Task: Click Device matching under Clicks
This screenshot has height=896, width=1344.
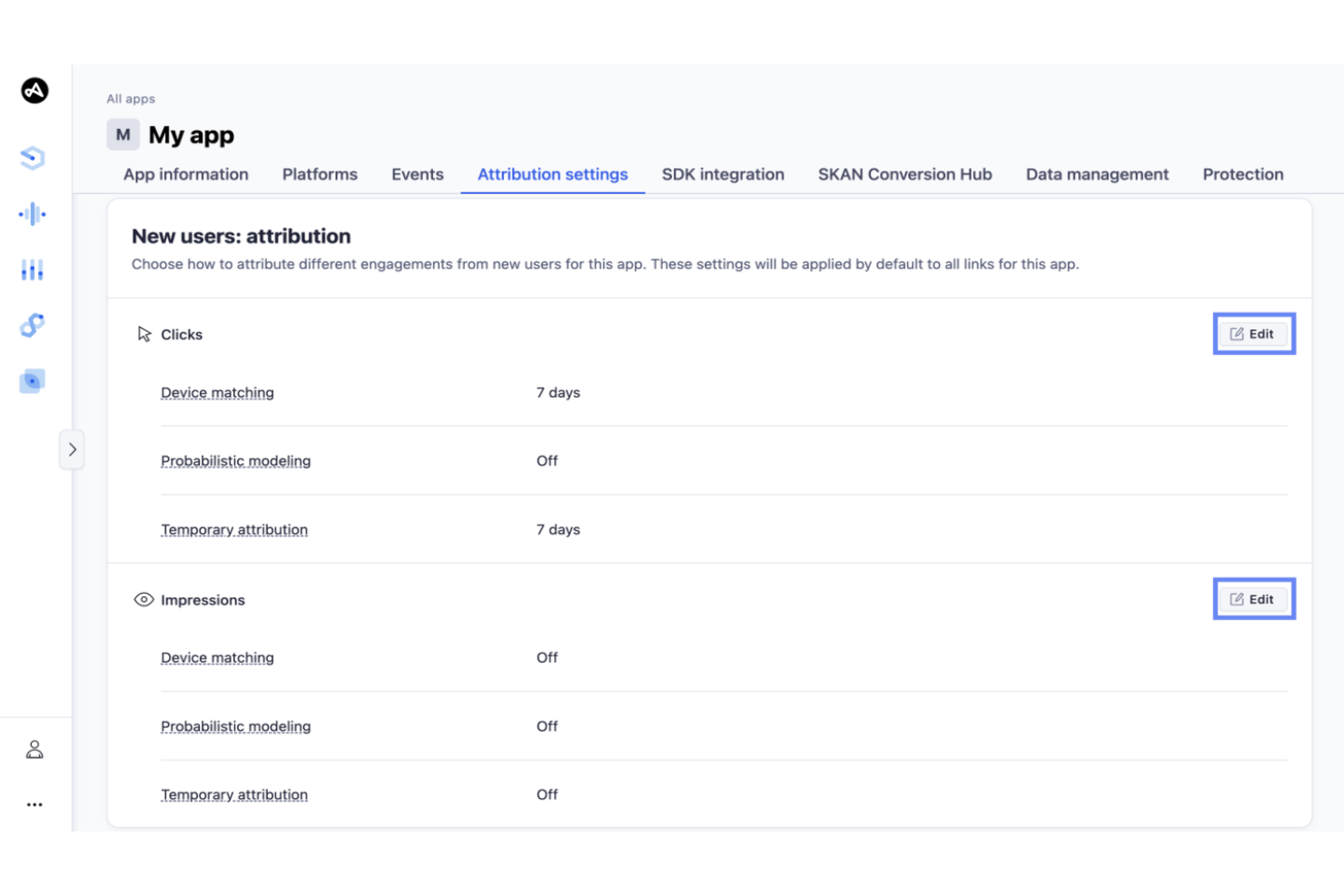Action: 217,393
